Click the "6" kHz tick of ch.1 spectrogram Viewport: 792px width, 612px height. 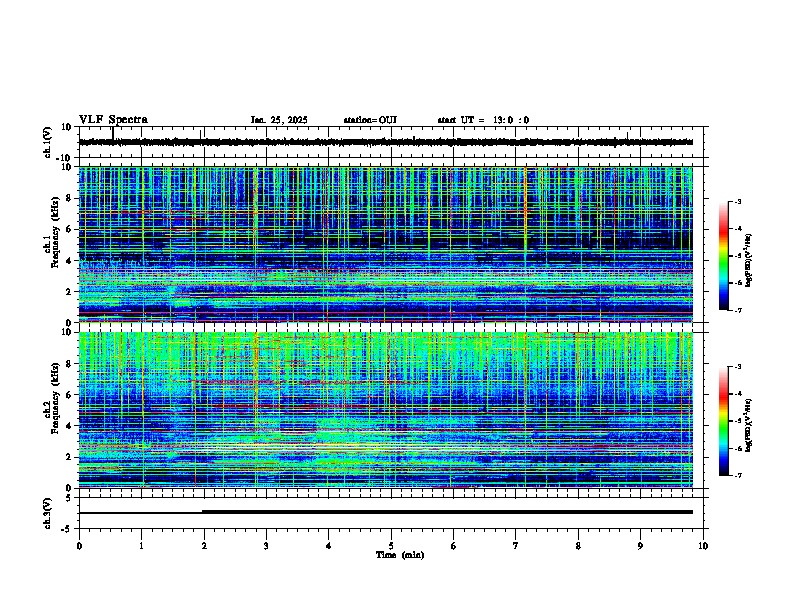click(70, 230)
